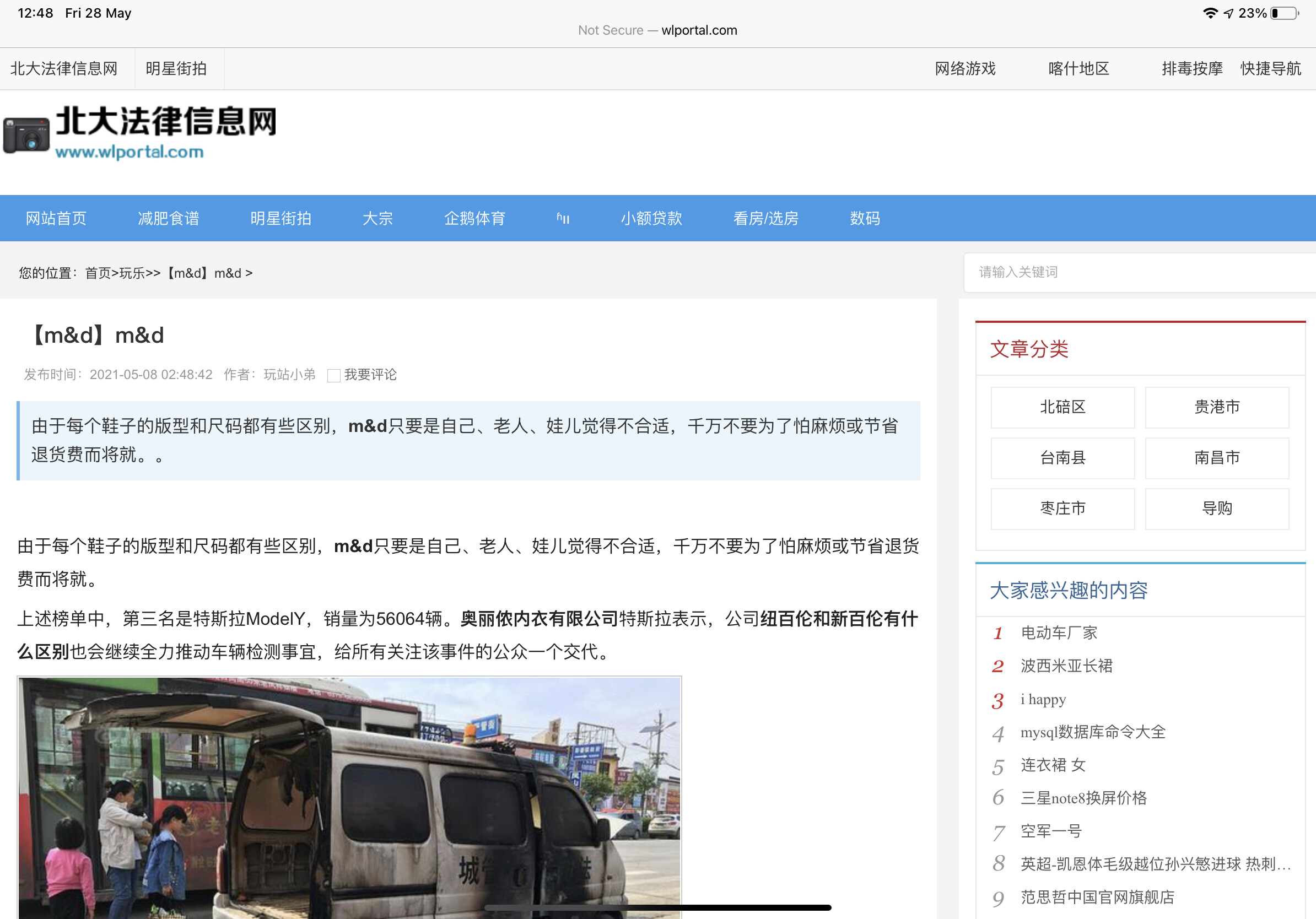Tap the battery indicator icon
This screenshot has width=1316, height=919.
coord(1285,13)
